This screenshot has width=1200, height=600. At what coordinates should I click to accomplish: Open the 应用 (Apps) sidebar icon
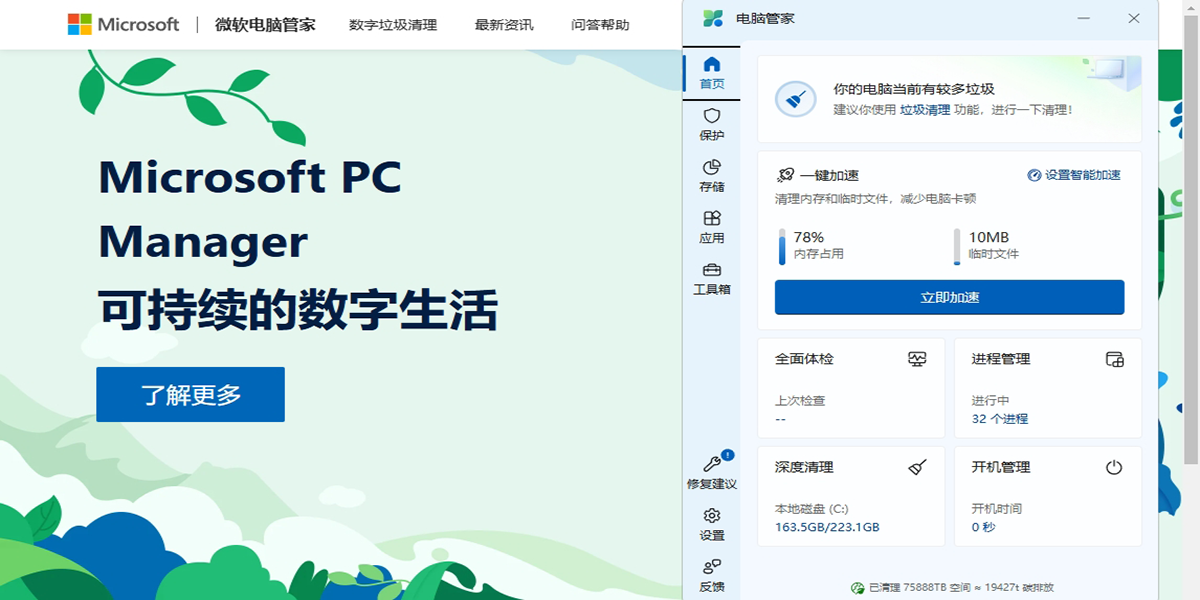click(x=712, y=219)
